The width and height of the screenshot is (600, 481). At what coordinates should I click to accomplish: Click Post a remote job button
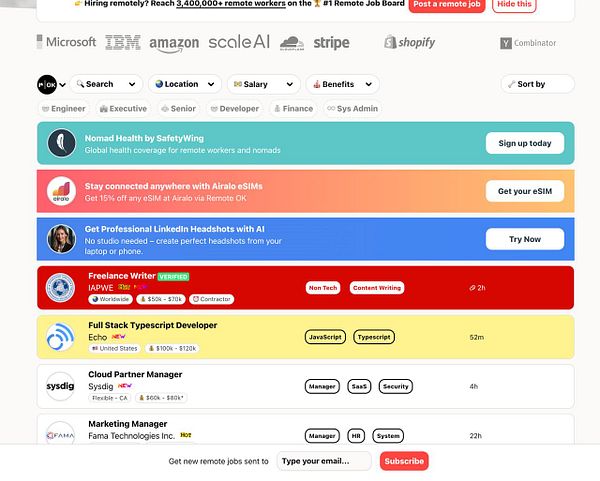tap(447, 5)
